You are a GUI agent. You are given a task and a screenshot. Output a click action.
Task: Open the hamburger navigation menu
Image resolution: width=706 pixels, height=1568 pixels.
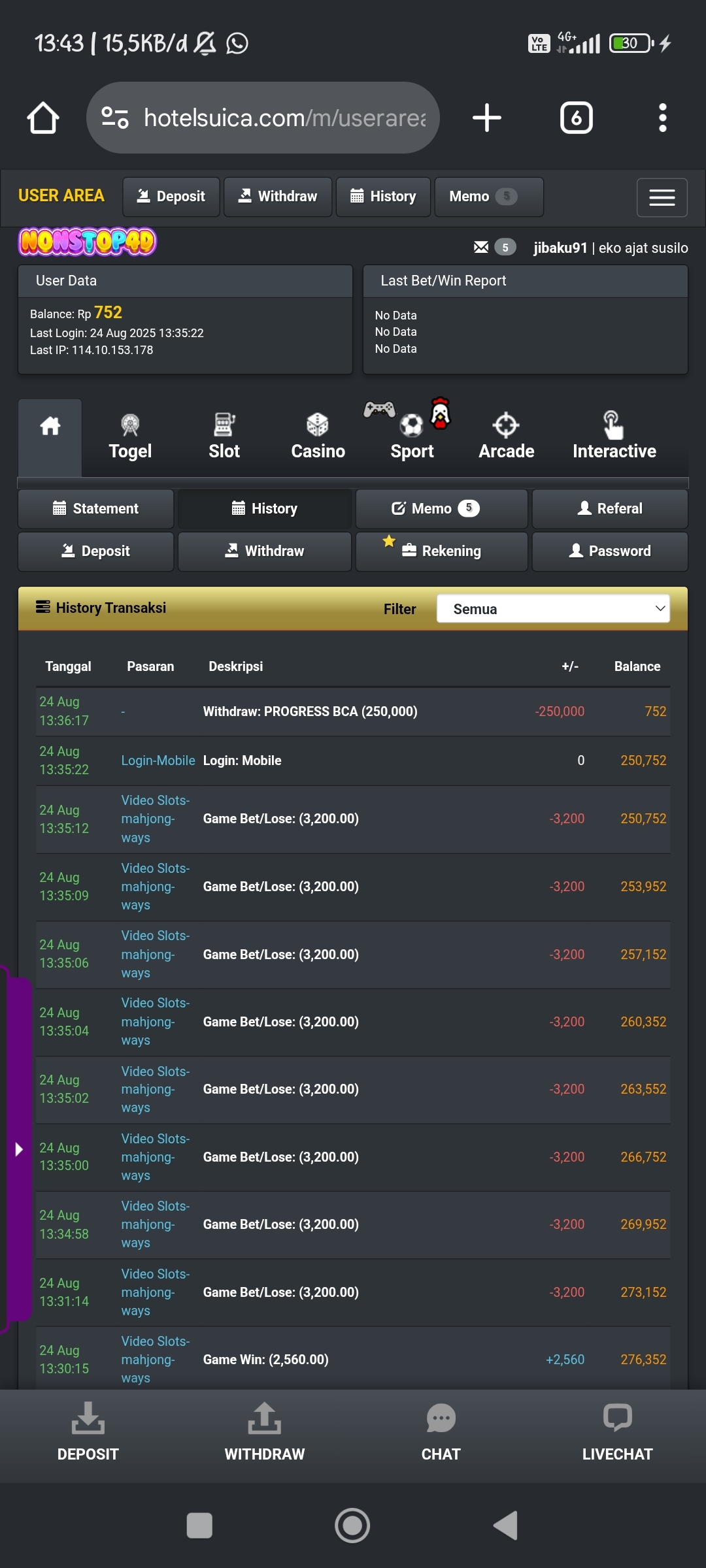tap(662, 197)
